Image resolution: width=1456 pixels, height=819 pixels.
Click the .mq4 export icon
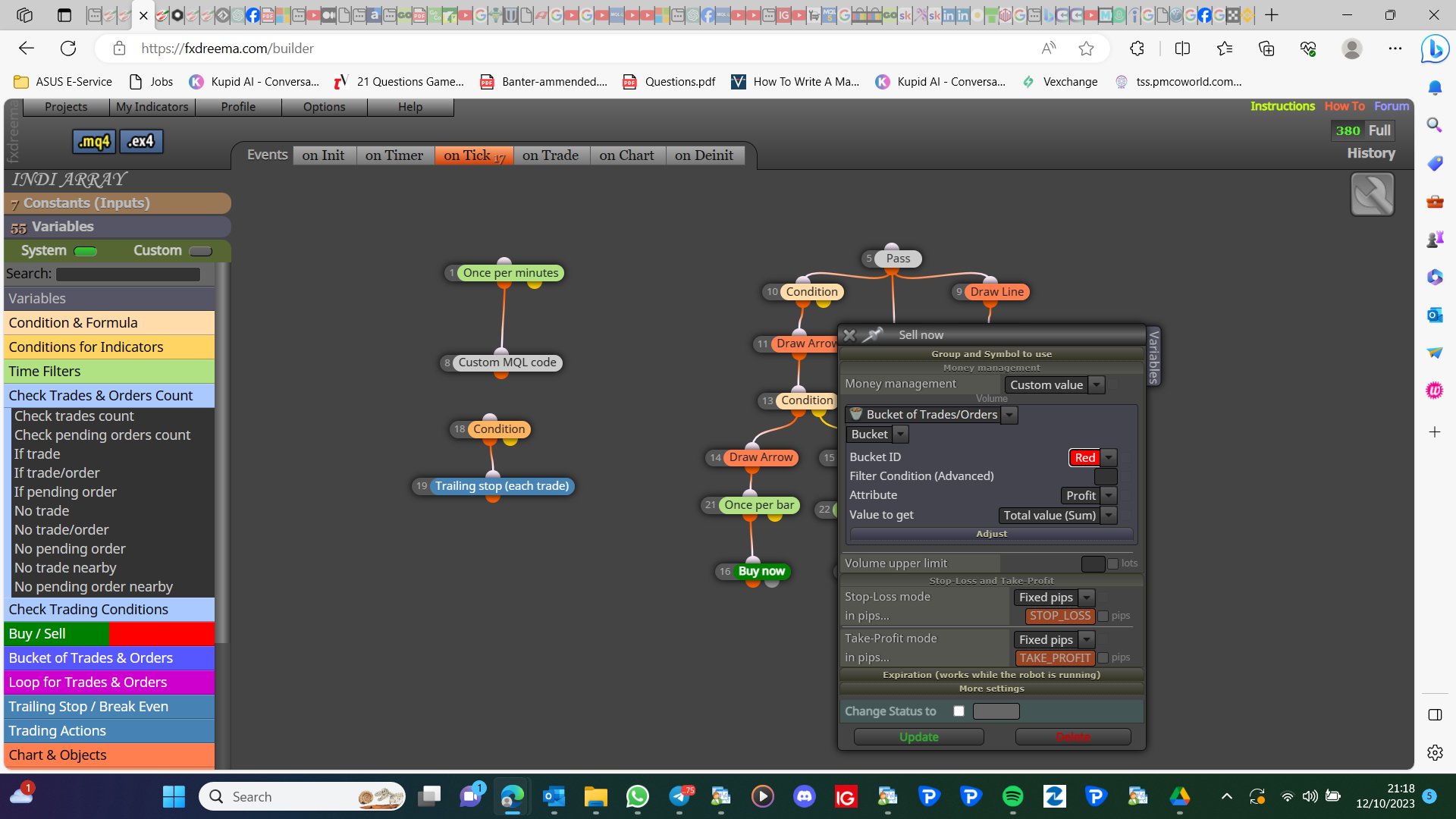pyautogui.click(x=94, y=141)
